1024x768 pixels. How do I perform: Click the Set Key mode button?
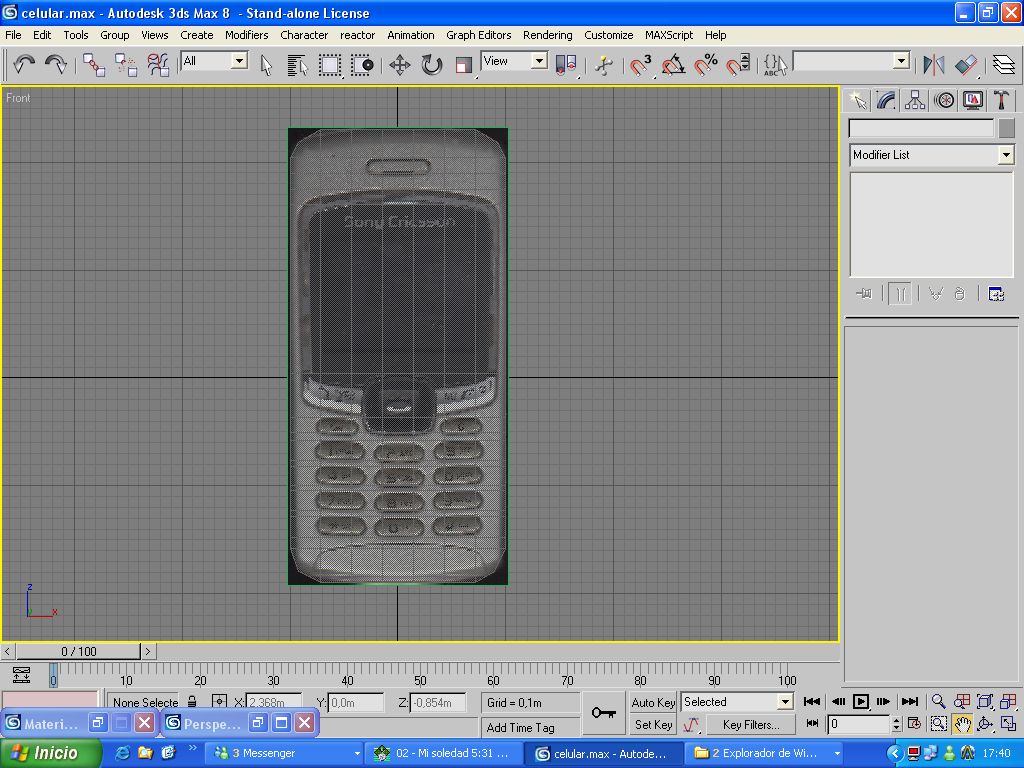(x=652, y=724)
